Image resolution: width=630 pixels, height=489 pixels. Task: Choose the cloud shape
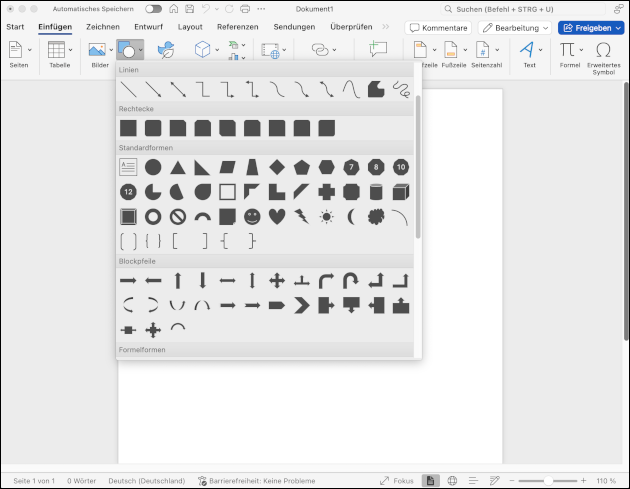(x=376, y=217)
